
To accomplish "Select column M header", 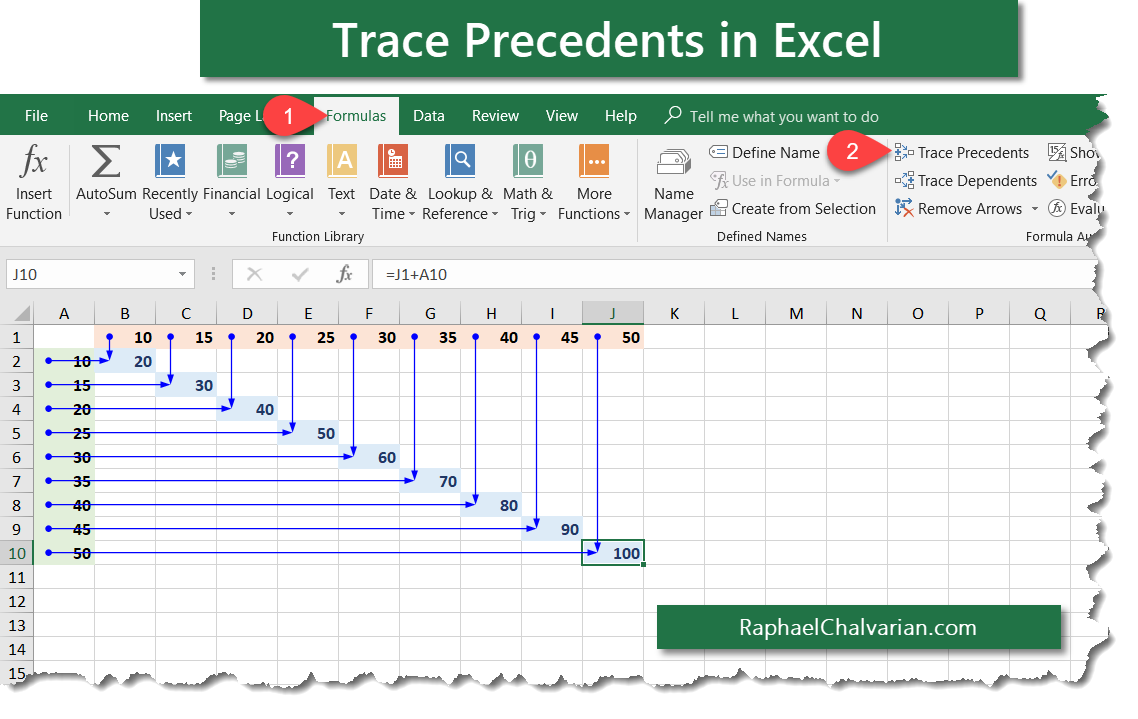I will 796,313.
